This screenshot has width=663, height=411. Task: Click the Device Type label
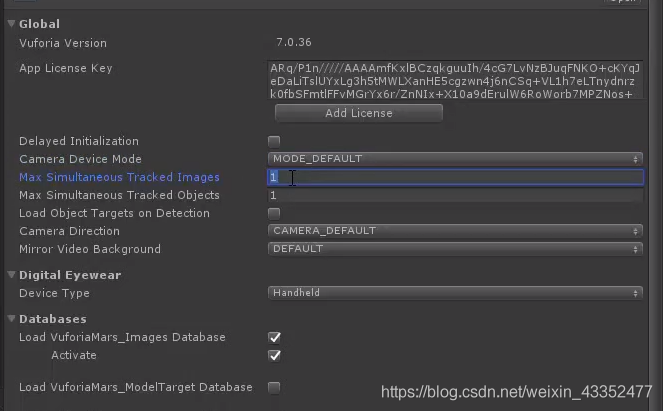[x=54, y=293]
